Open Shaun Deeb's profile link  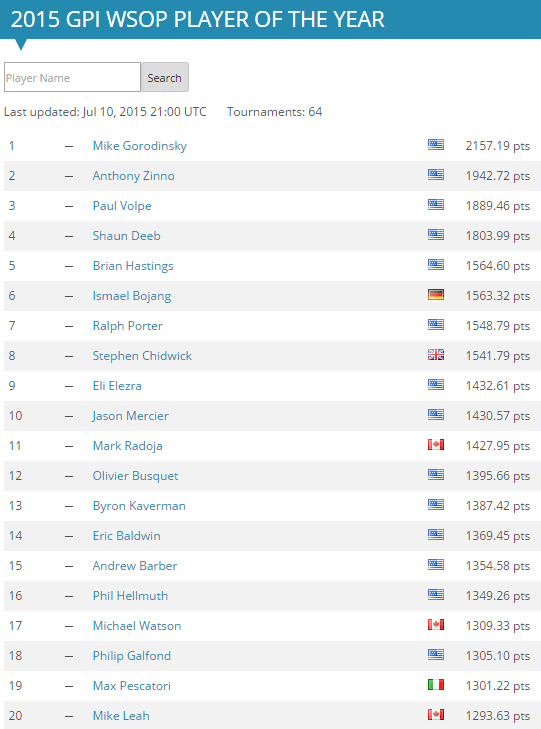click(x=126, y=236)
